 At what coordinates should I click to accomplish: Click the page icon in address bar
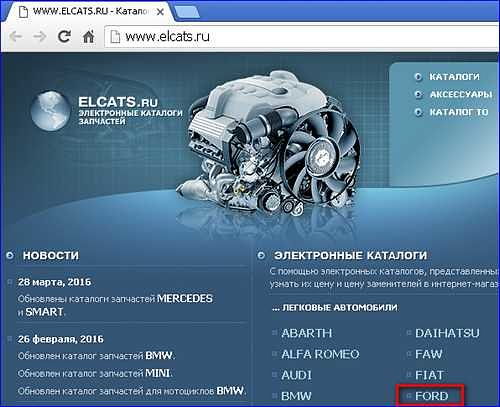(115, 37)
